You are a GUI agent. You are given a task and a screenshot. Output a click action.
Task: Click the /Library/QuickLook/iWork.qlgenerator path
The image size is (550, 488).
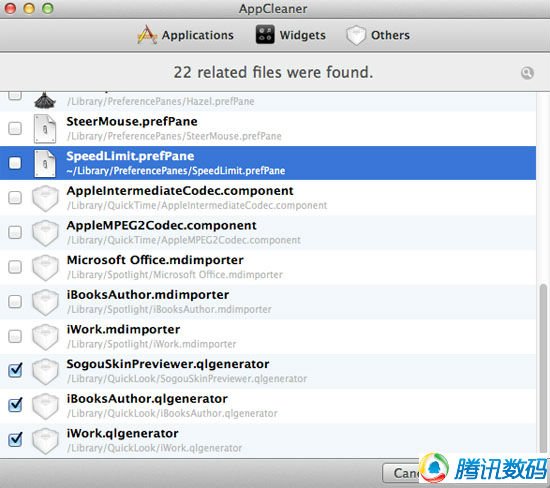pos(154,448)
